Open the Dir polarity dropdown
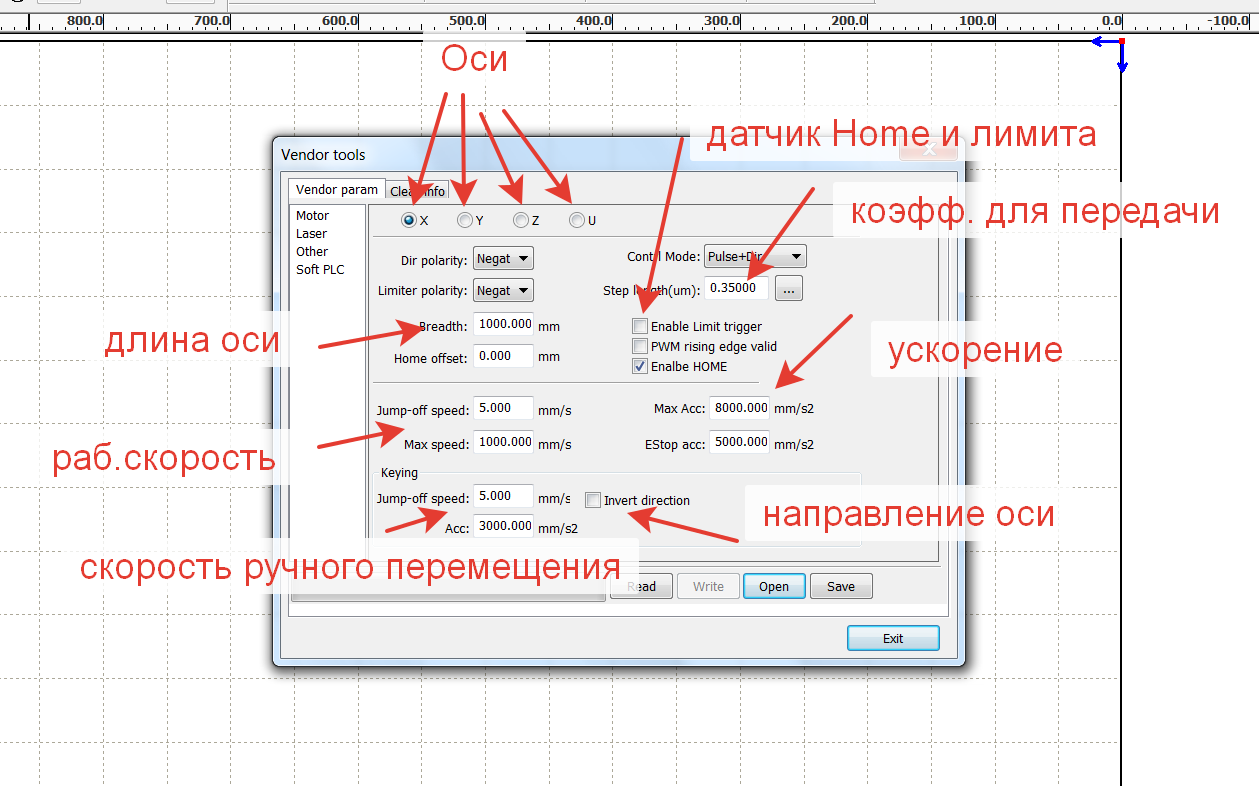Viewport: 1259px width, 786px height. (x=503, y=258)
